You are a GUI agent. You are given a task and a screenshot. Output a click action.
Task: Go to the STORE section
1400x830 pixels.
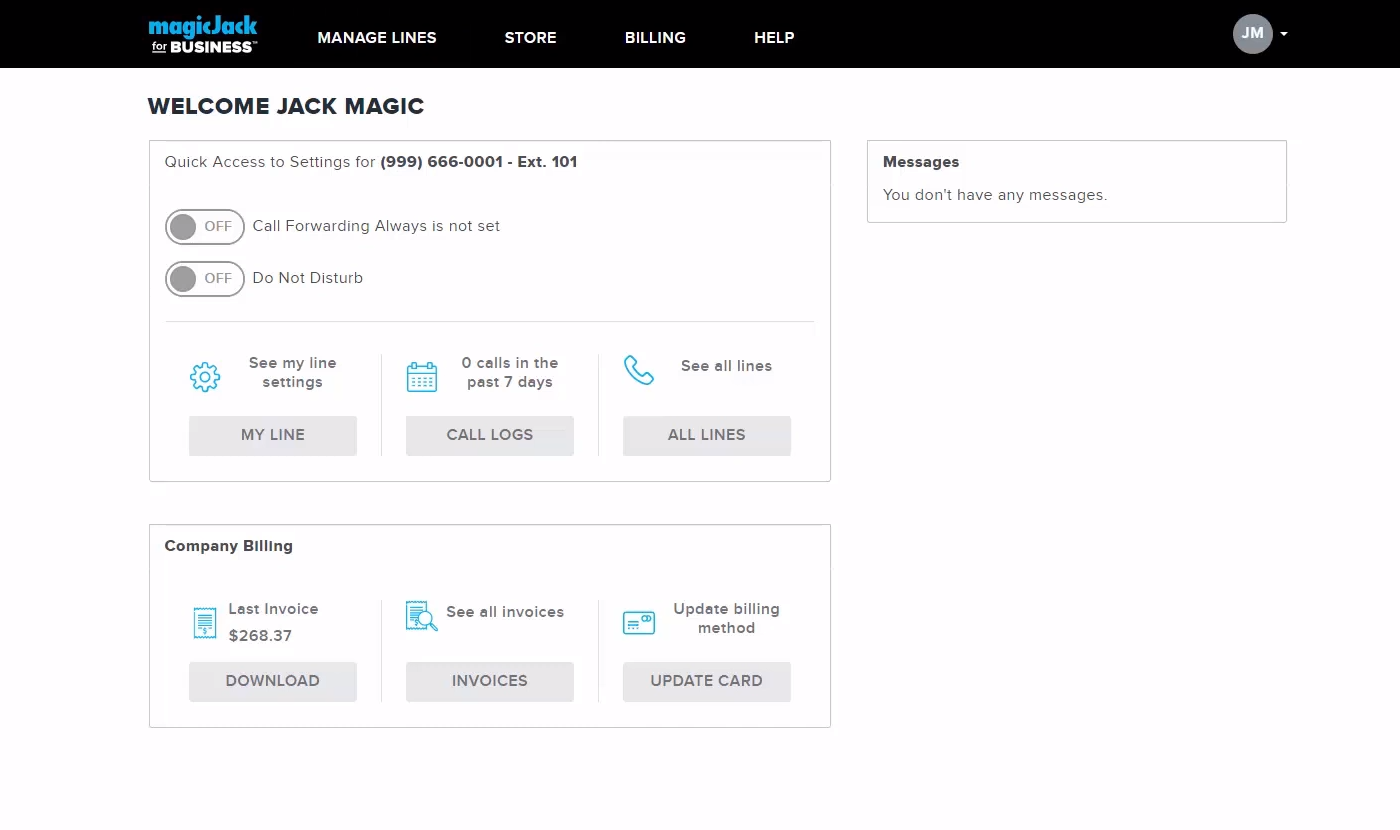tap(530, 38)
